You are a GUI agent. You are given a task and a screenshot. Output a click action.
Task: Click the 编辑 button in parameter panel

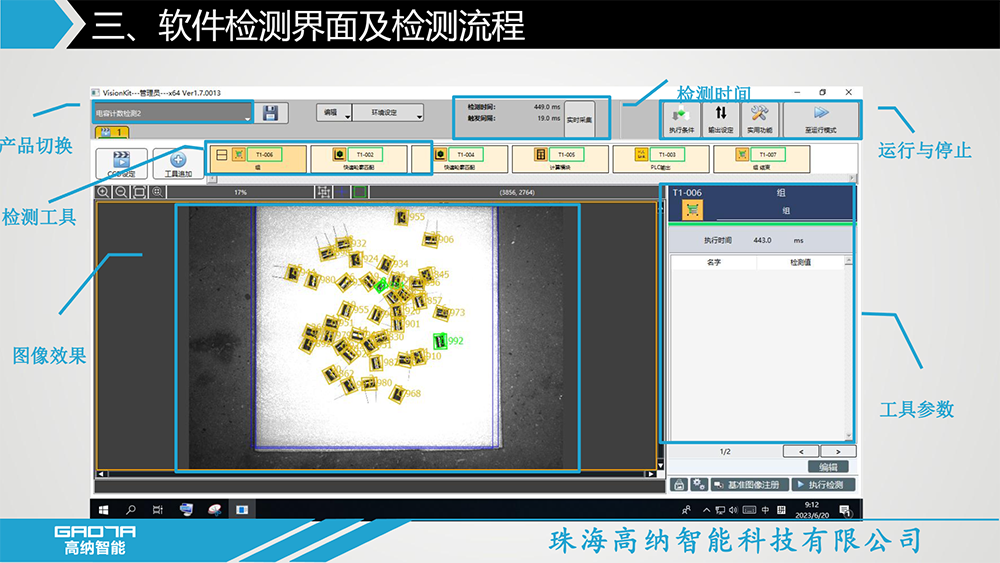coord(828,467)
